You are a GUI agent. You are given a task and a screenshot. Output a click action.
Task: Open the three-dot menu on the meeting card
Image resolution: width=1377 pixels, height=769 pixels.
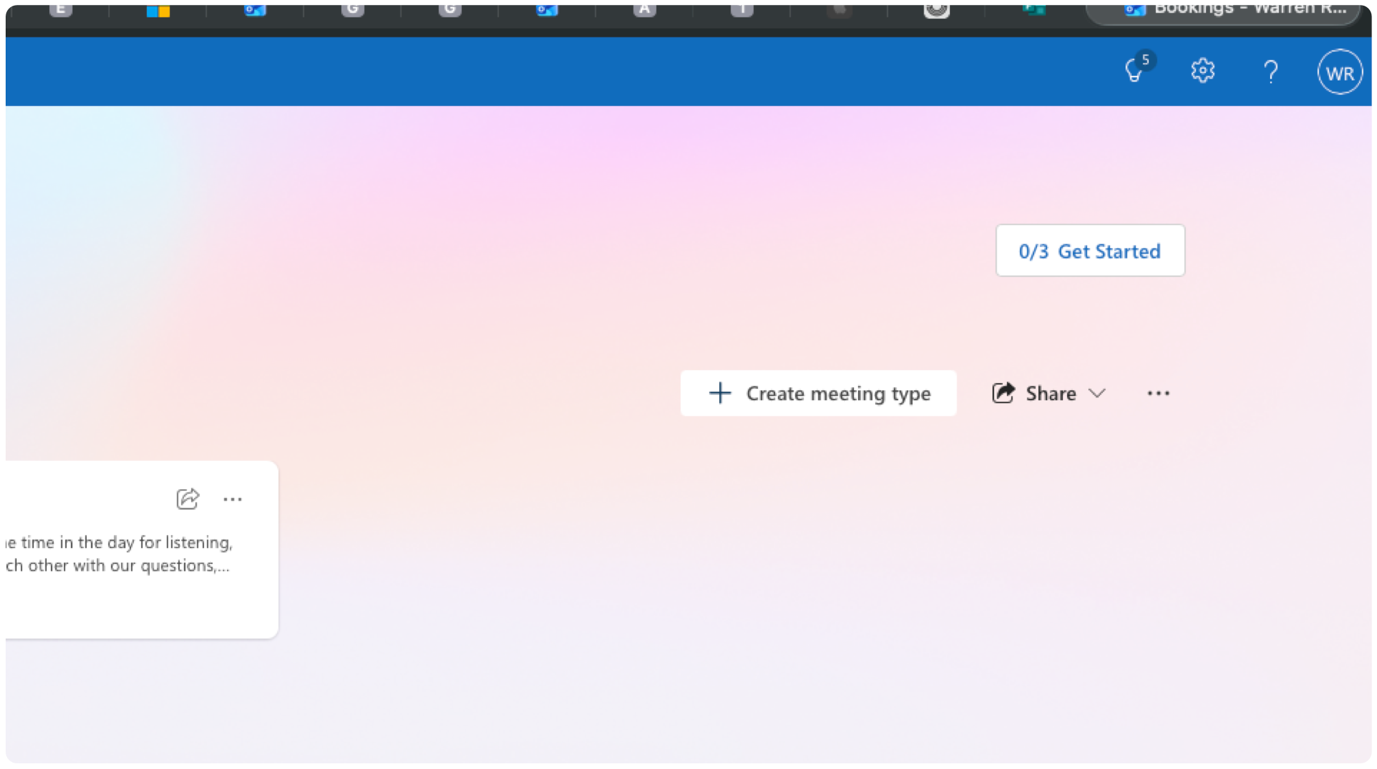[x=233, y=499]
